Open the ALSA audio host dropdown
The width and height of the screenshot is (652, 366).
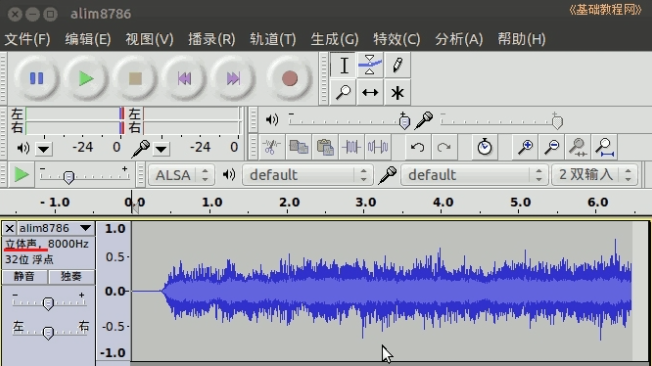click(x=181, y=175)
